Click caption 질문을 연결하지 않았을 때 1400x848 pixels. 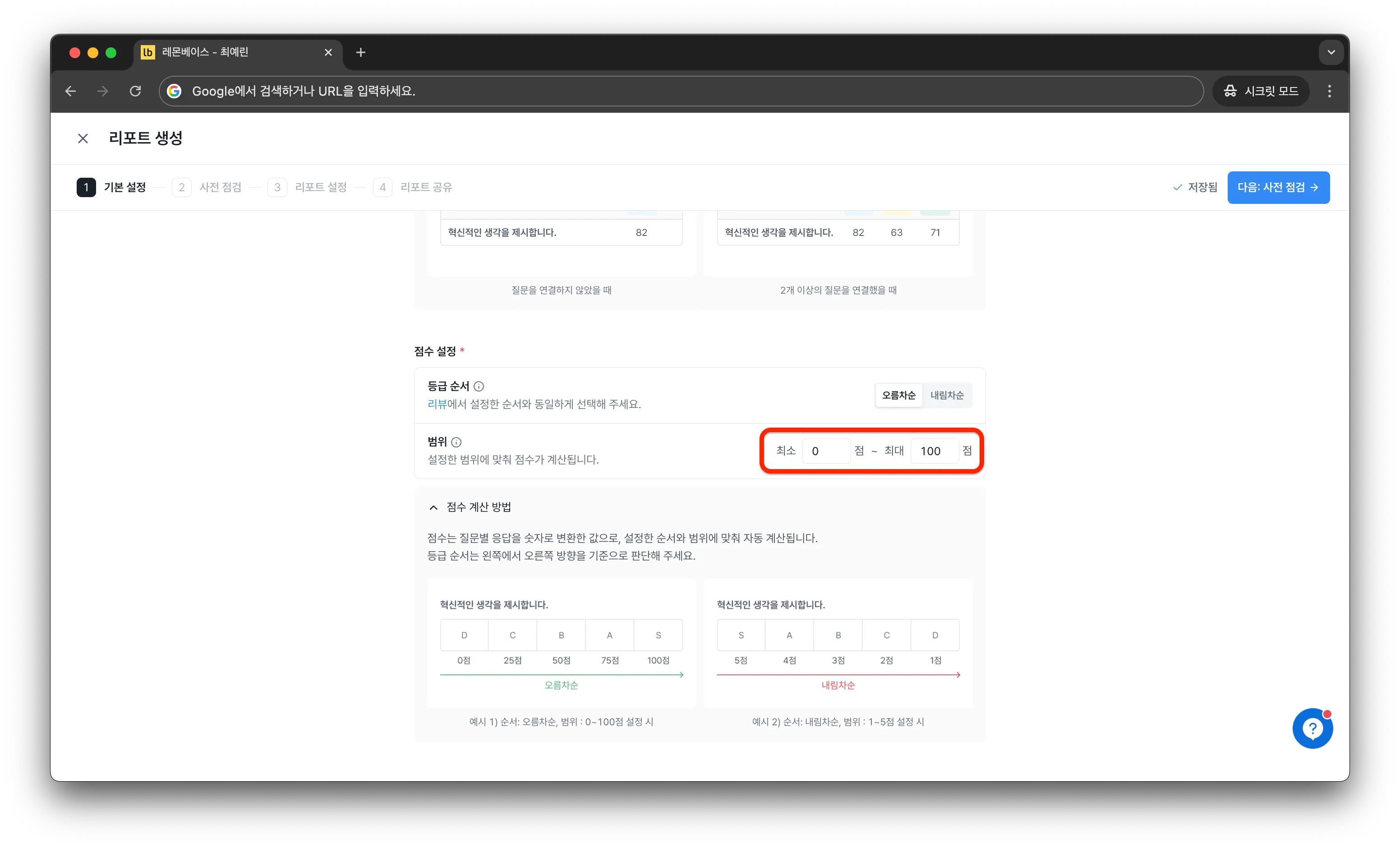coord(561,290)
